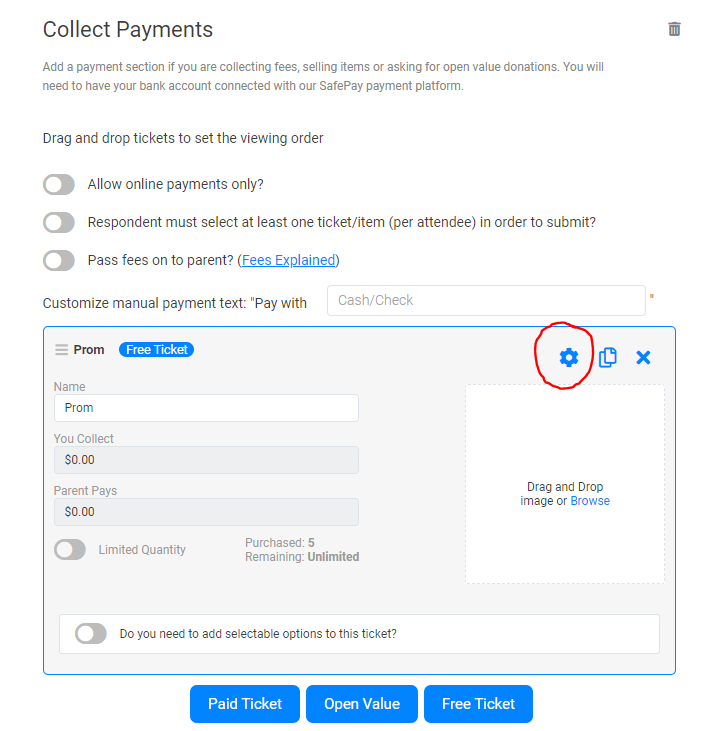The width and height of the screenshot is (723, 731).
Task: Open the Fees Explained link
Action: [288, 260]
